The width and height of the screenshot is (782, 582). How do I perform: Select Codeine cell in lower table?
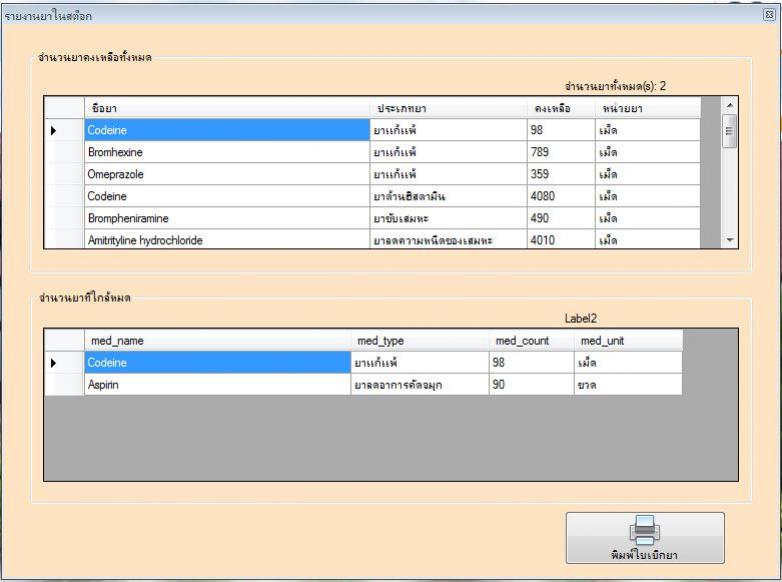217,363
